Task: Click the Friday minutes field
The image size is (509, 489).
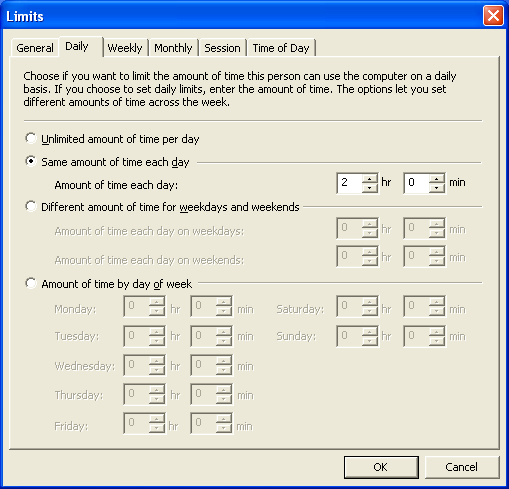Action: [203, 423]
